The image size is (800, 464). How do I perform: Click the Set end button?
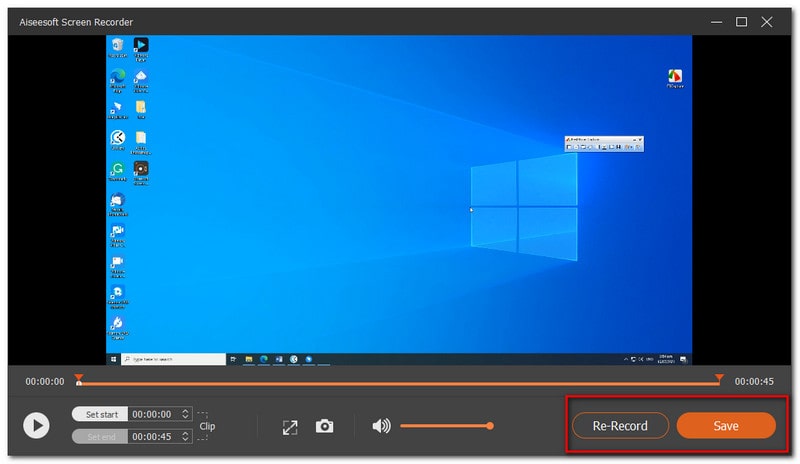[100, 436]
